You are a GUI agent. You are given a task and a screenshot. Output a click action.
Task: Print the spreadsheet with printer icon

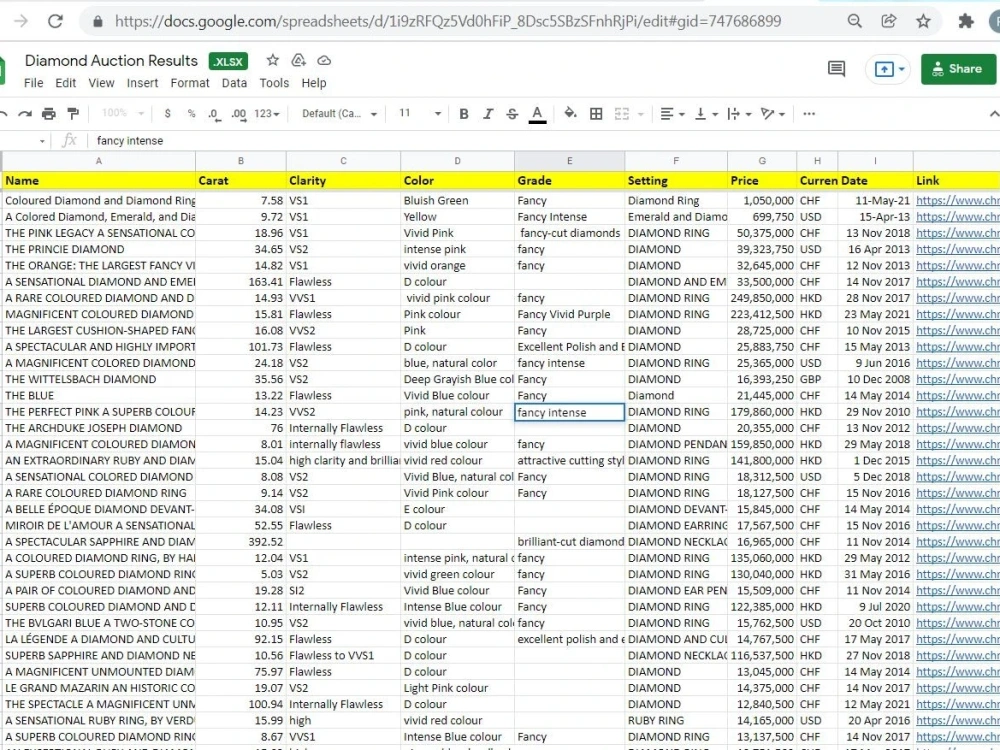pos(48,114)
